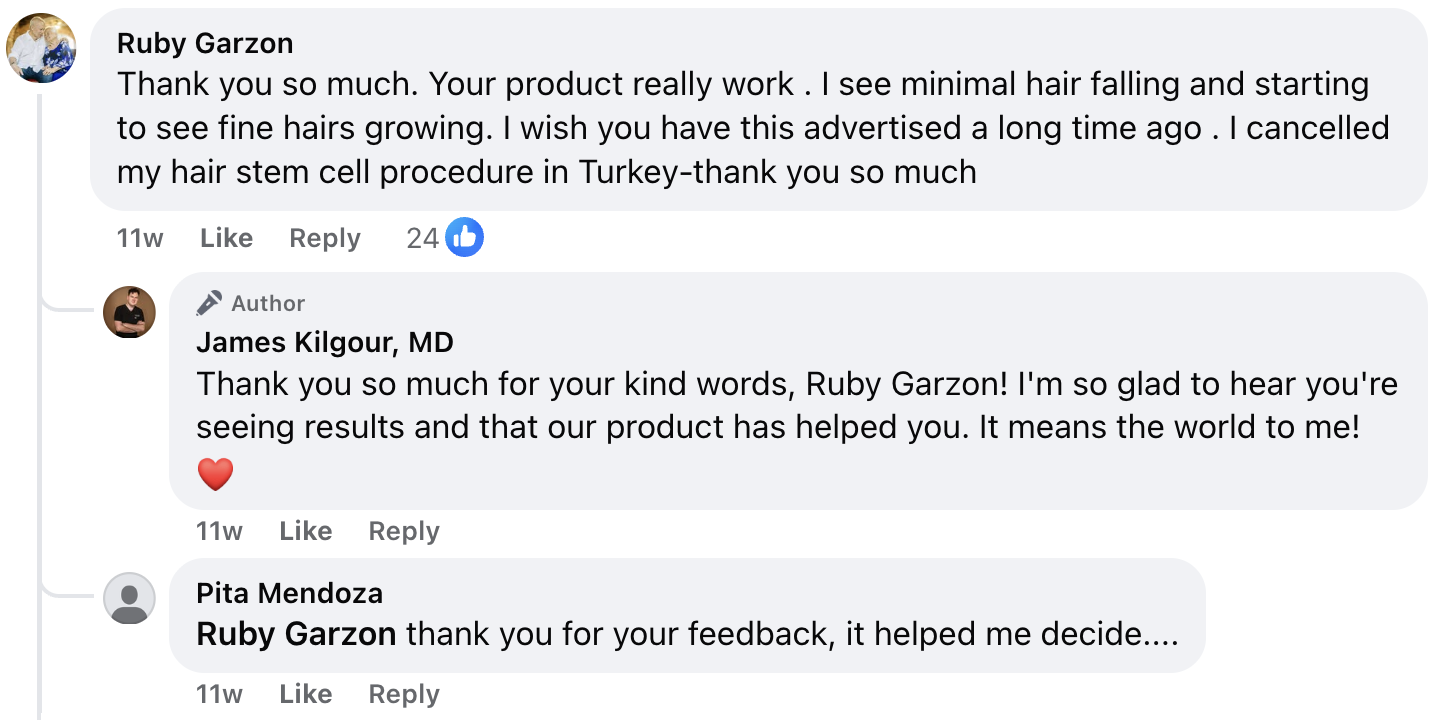Like Pita Mendoza's comment
Screen dimensions: 1442x720
point(306,693)
